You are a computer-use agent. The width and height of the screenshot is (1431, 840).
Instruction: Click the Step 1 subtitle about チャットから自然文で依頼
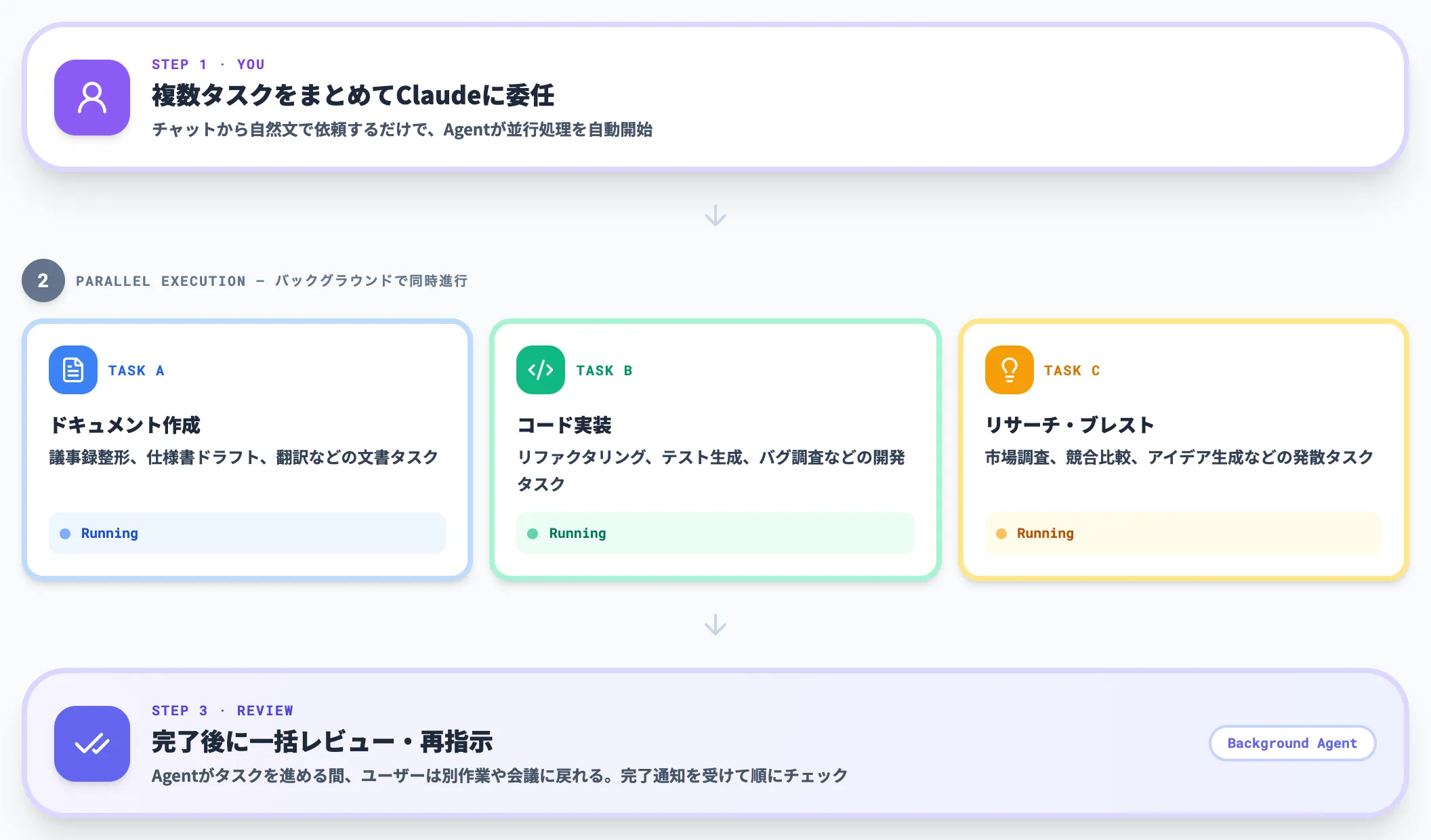click(x=402, y=129)
